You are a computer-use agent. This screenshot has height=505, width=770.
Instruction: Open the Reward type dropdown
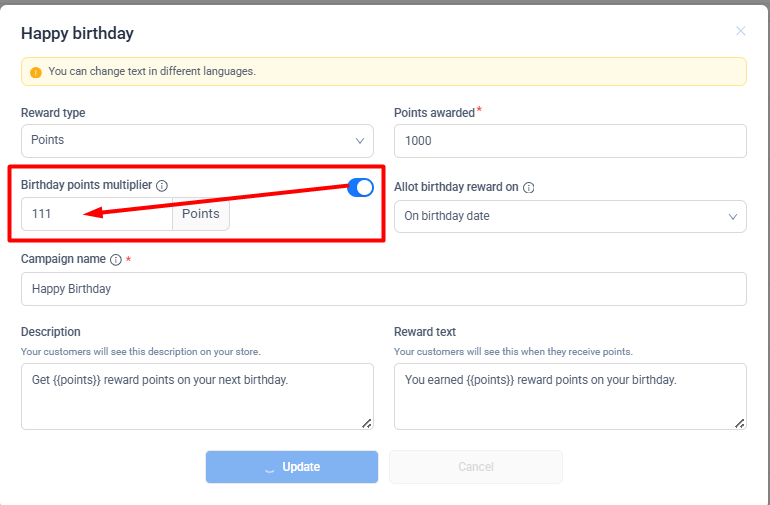(197, 141)
